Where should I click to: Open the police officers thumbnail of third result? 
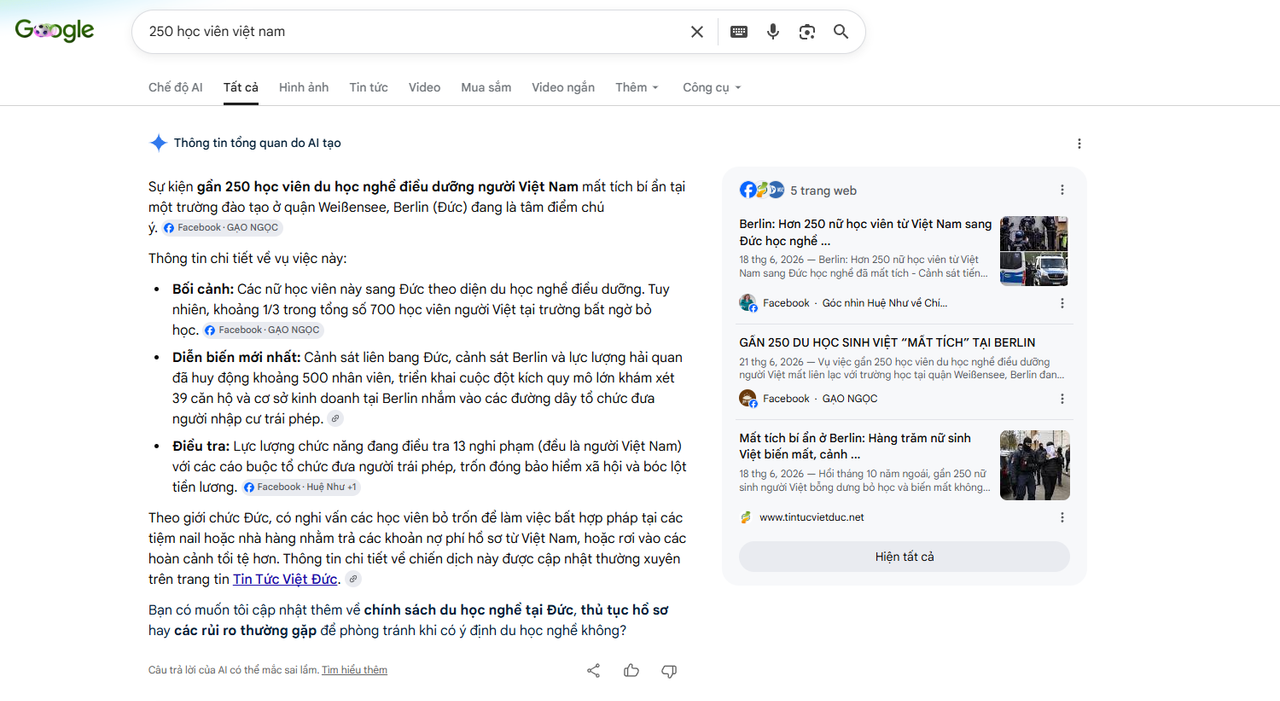click(1034, 465)
